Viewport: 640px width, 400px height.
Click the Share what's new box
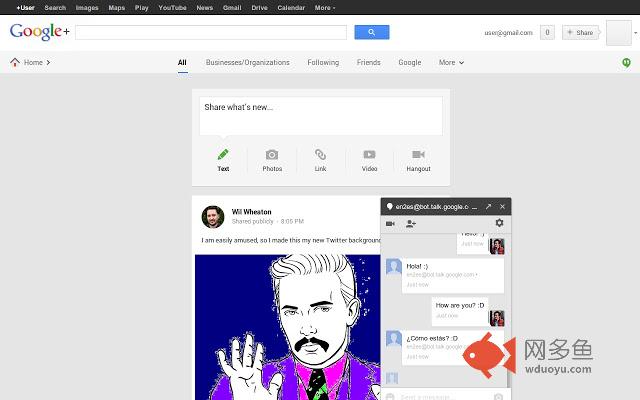[321, 116]
